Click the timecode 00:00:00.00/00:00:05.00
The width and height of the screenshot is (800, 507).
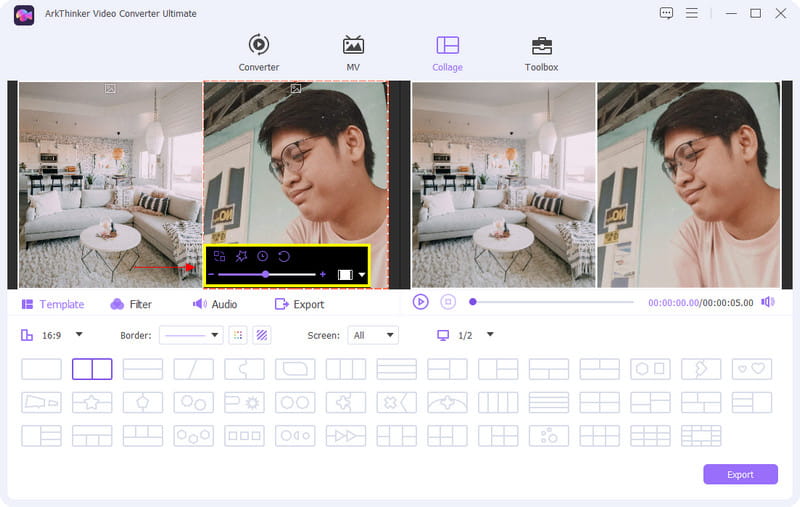(701, 302)
